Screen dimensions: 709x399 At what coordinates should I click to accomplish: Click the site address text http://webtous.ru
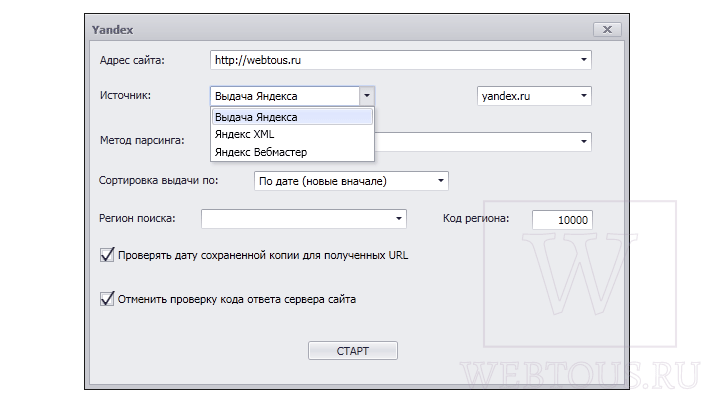(258, 60)
